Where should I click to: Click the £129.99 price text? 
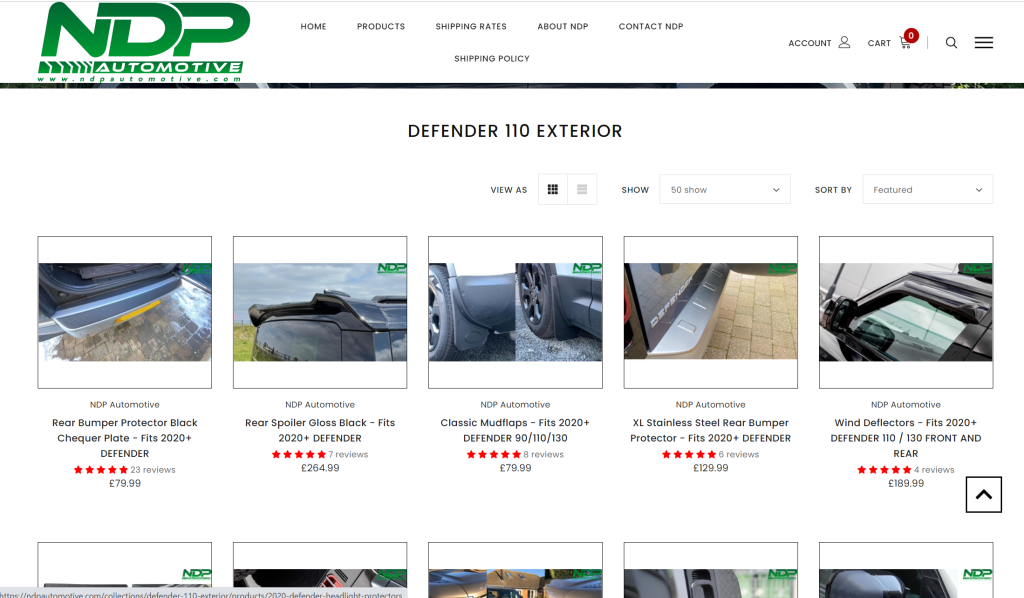click(711, 468)
